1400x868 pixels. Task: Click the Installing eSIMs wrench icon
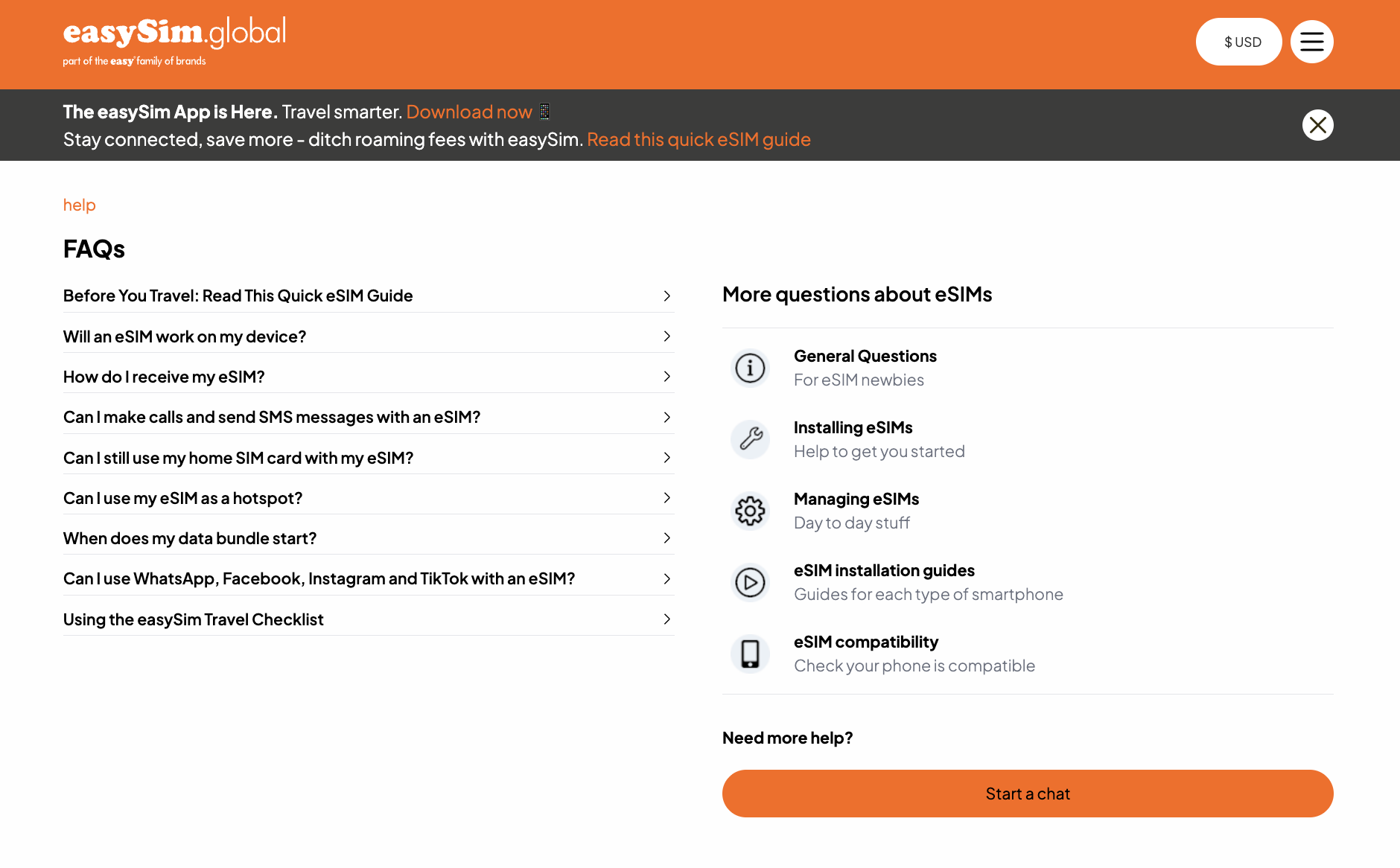(750, 439)
